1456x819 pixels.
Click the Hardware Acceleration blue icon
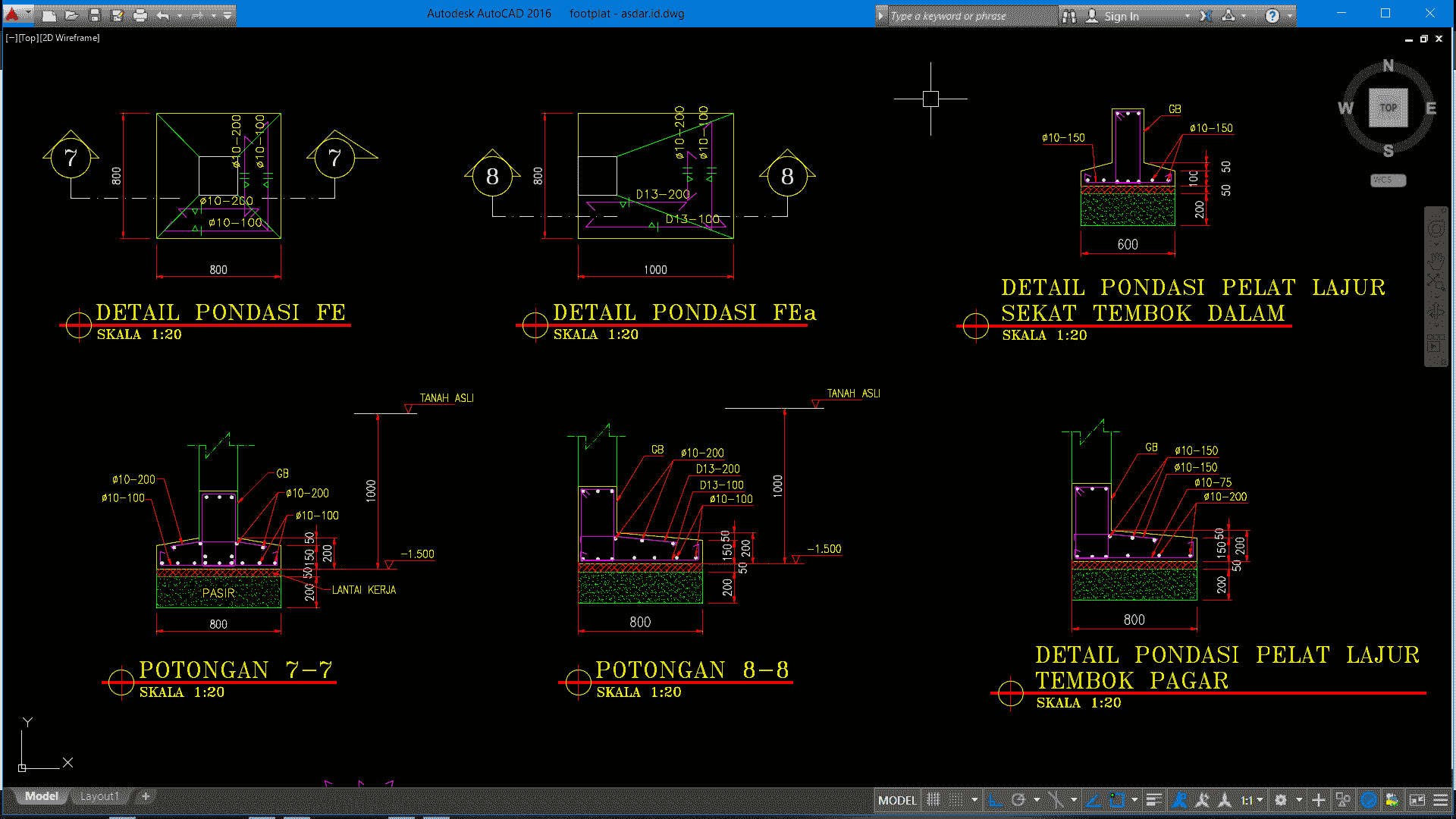pyautogui.click(x=1368, y=800)
